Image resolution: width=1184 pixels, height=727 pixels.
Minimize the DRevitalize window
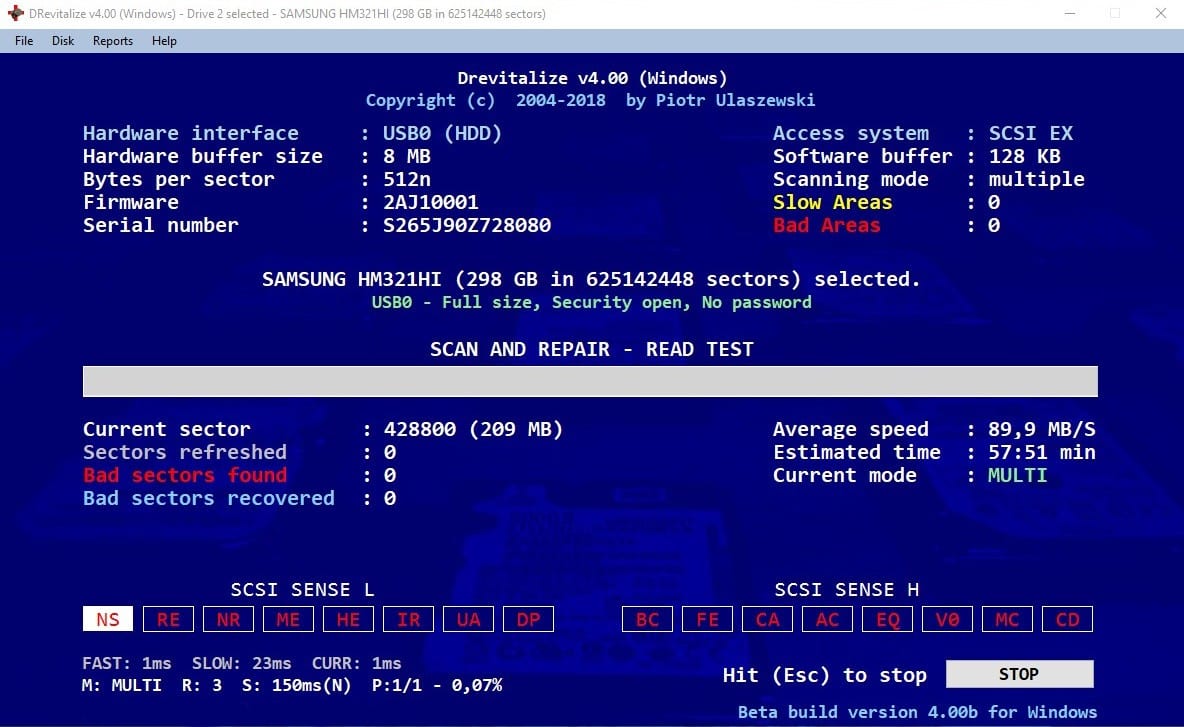[1070, 14]
